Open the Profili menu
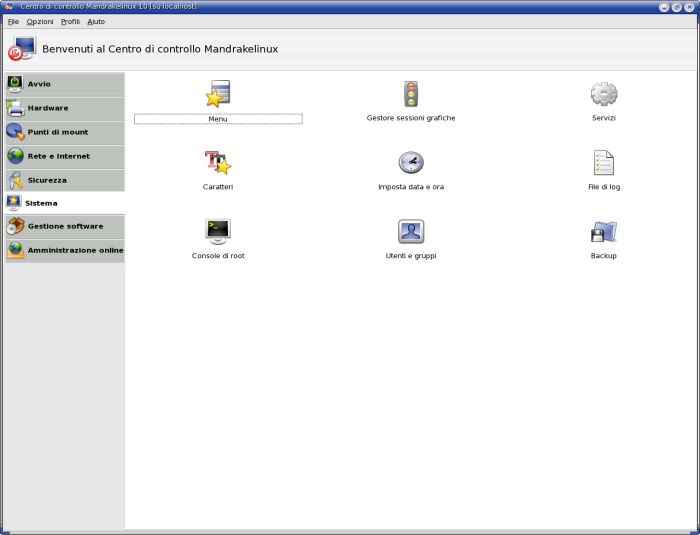 tap(70, 21)
